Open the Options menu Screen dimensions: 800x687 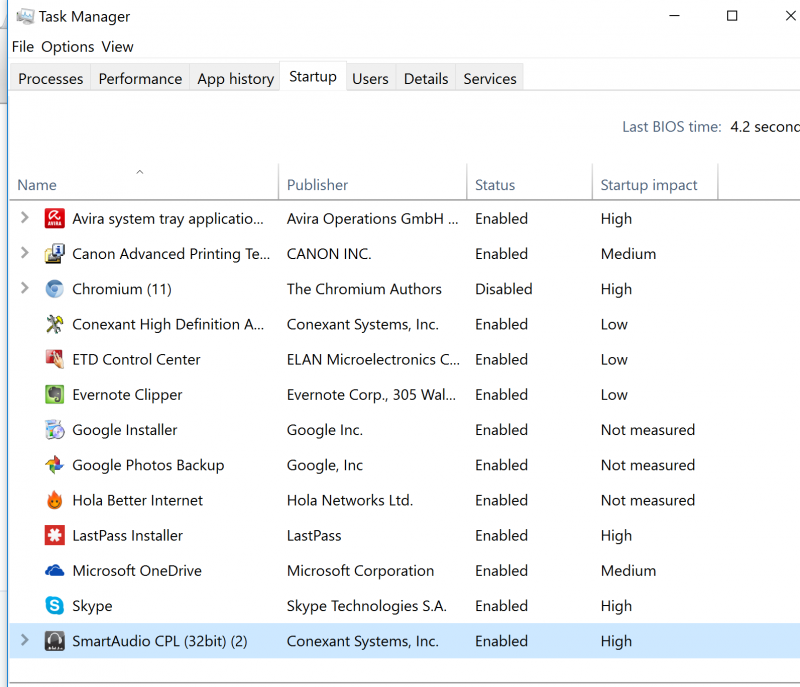68,47
